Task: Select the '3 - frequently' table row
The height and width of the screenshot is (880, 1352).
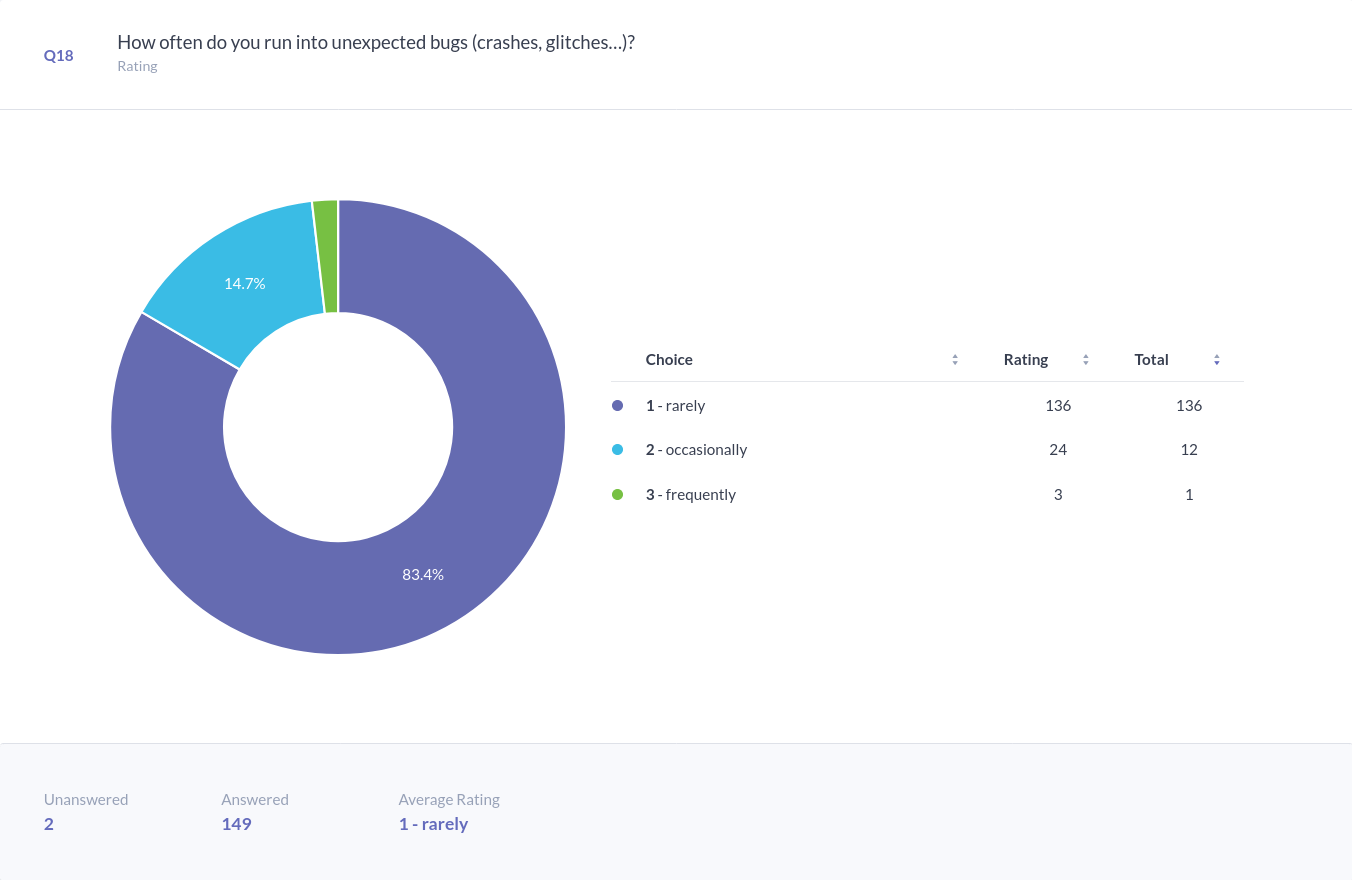Action: (x=690, y=494)
